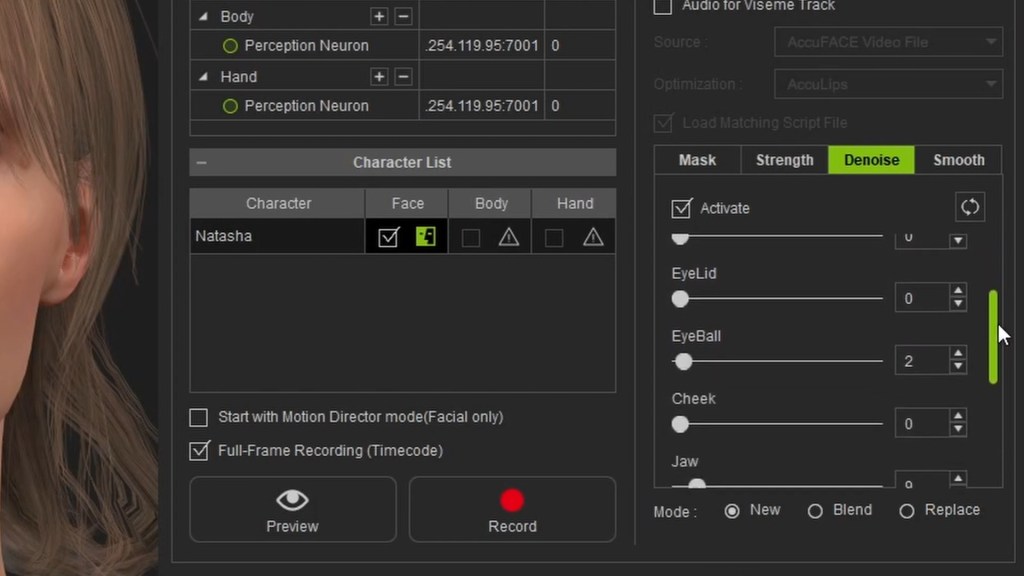The width and height of the screenshot is (1024, 576).
Task: Click EyeBall slider handle
Action: click(x=683, y=362)
